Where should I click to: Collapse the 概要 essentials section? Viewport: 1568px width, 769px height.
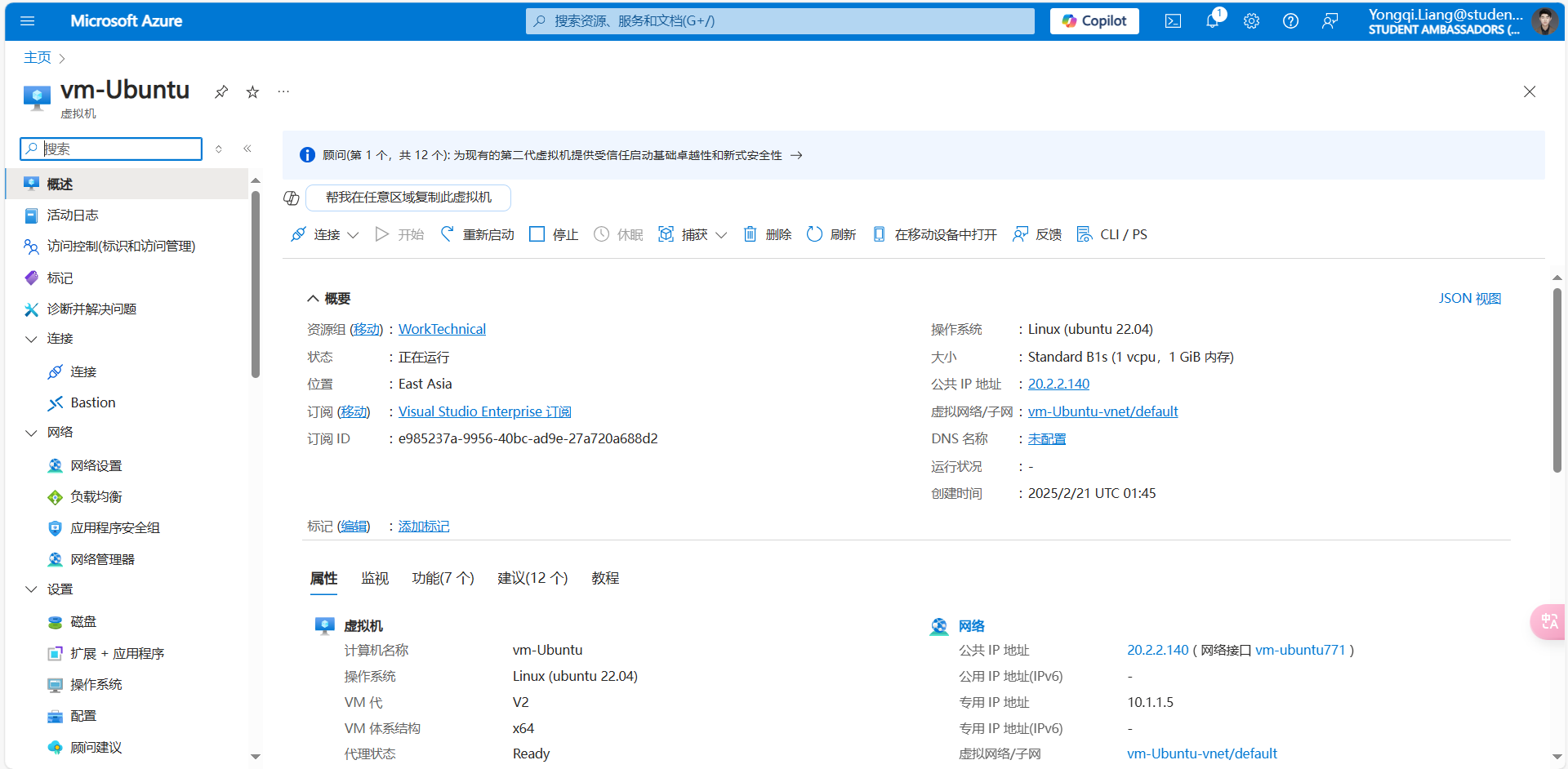(x=329, y=299)
